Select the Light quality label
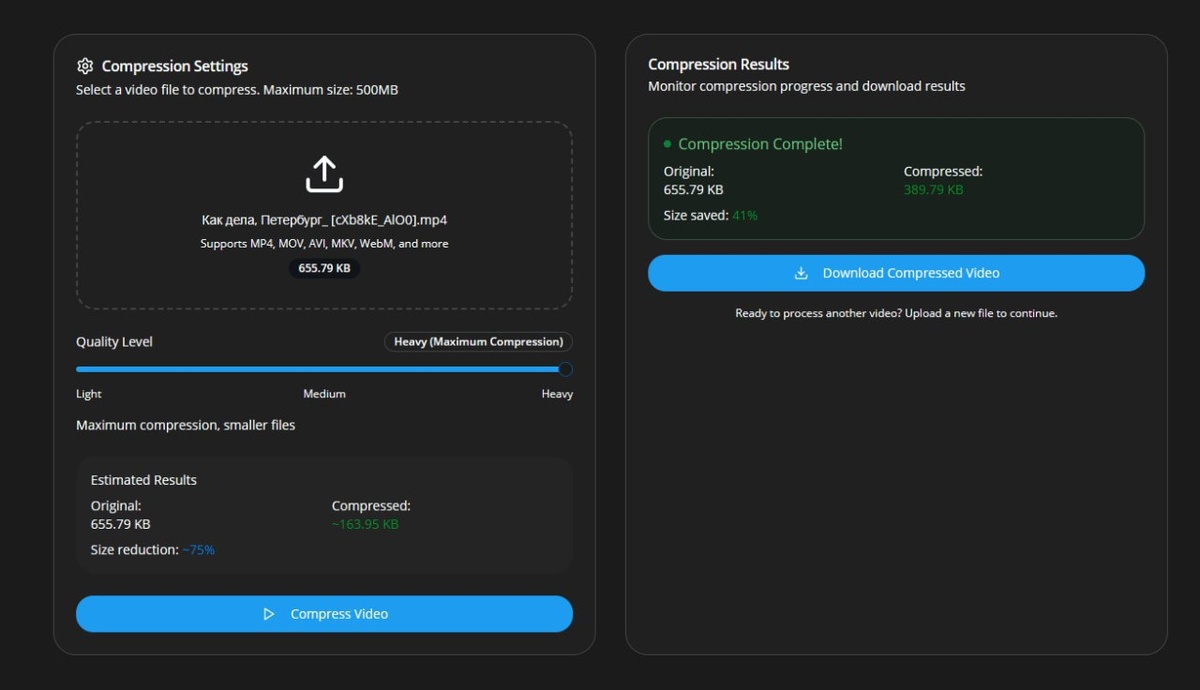The width and height of the screenshot is (1200, 690). coord(89,394)
